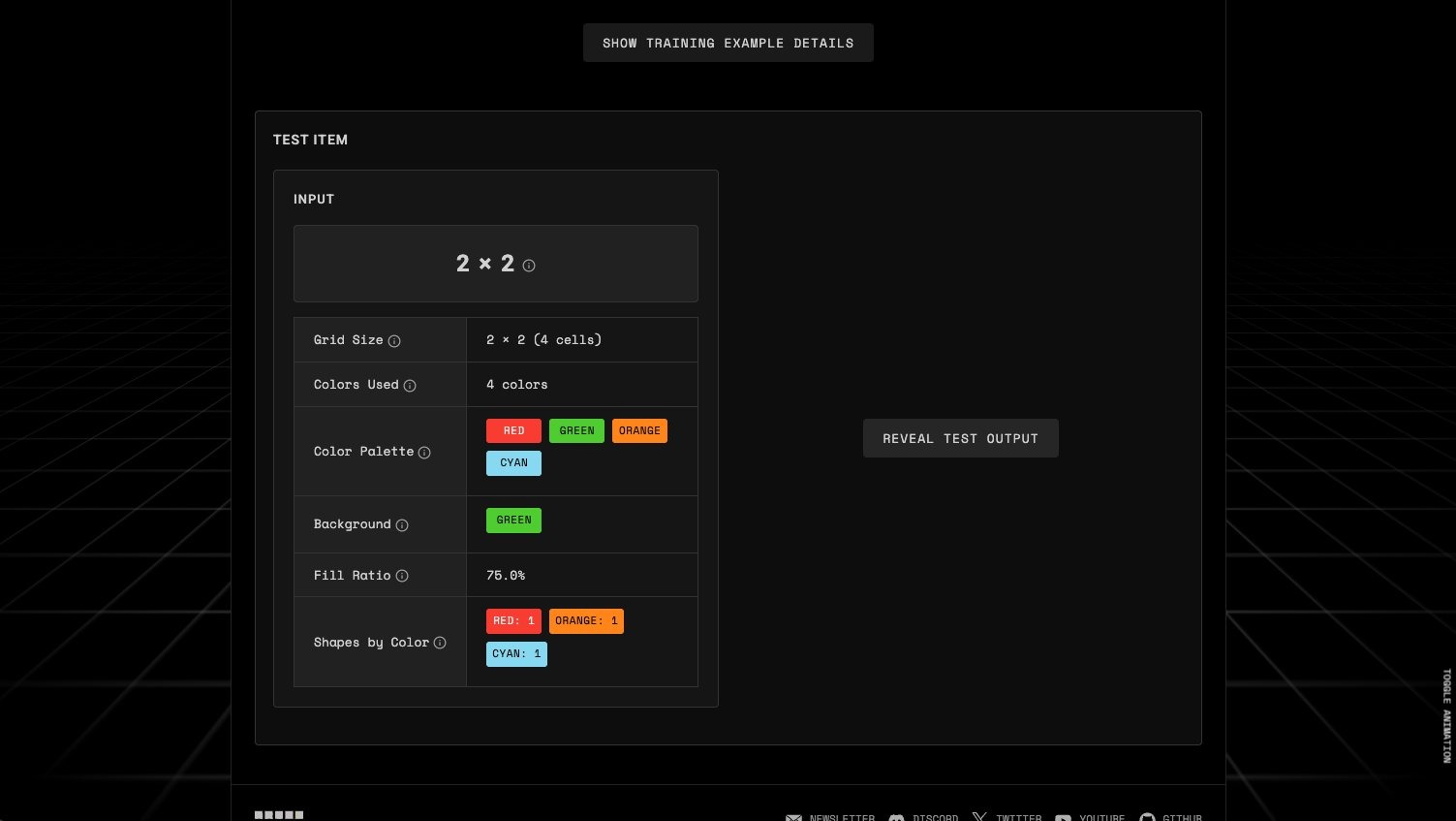This screenshot has width=1456, height=821.
Task: Select the CYAN palette swatch
Action: coord(513,462)
